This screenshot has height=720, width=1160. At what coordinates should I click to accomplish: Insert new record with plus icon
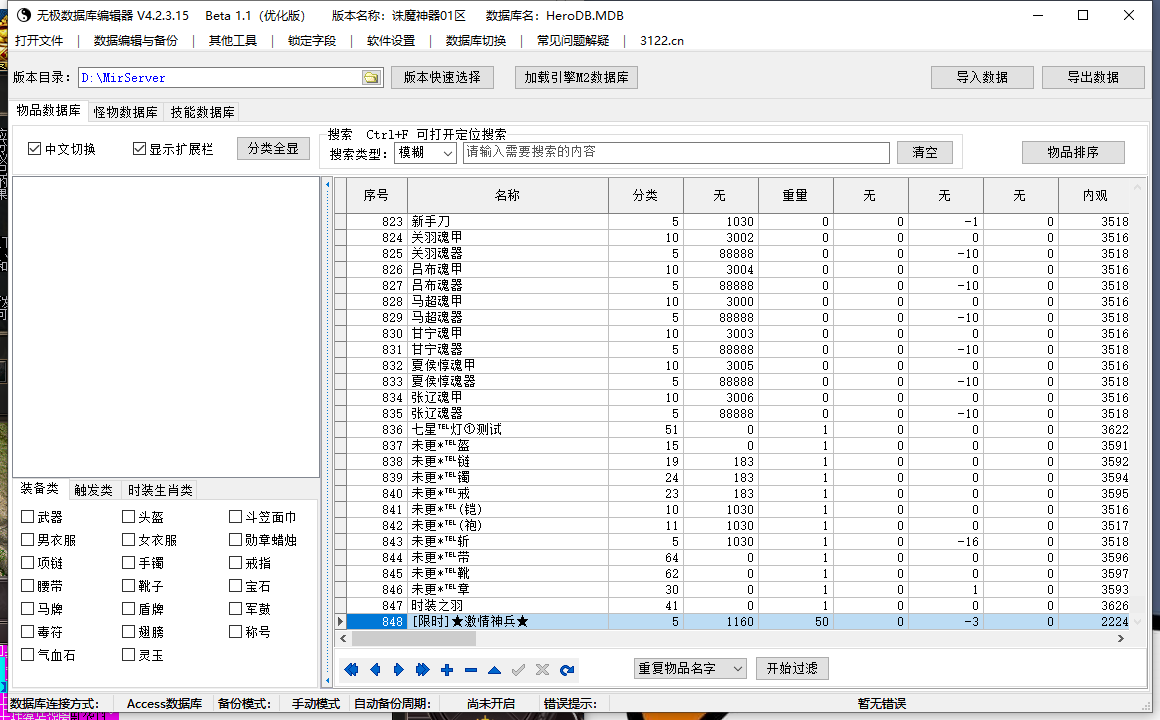pyautogui.click(x=447, y=670)
